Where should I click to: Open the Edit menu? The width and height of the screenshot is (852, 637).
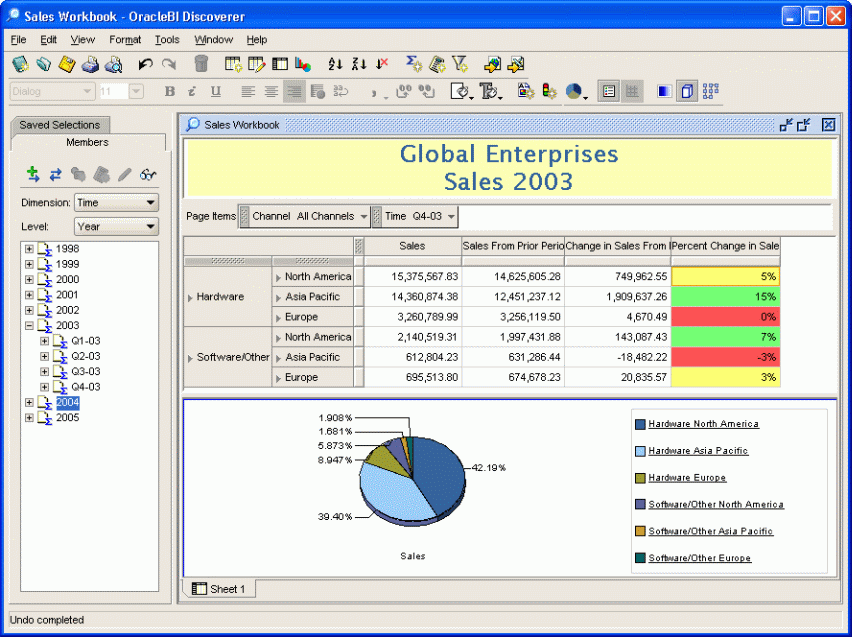pos(48,40)
